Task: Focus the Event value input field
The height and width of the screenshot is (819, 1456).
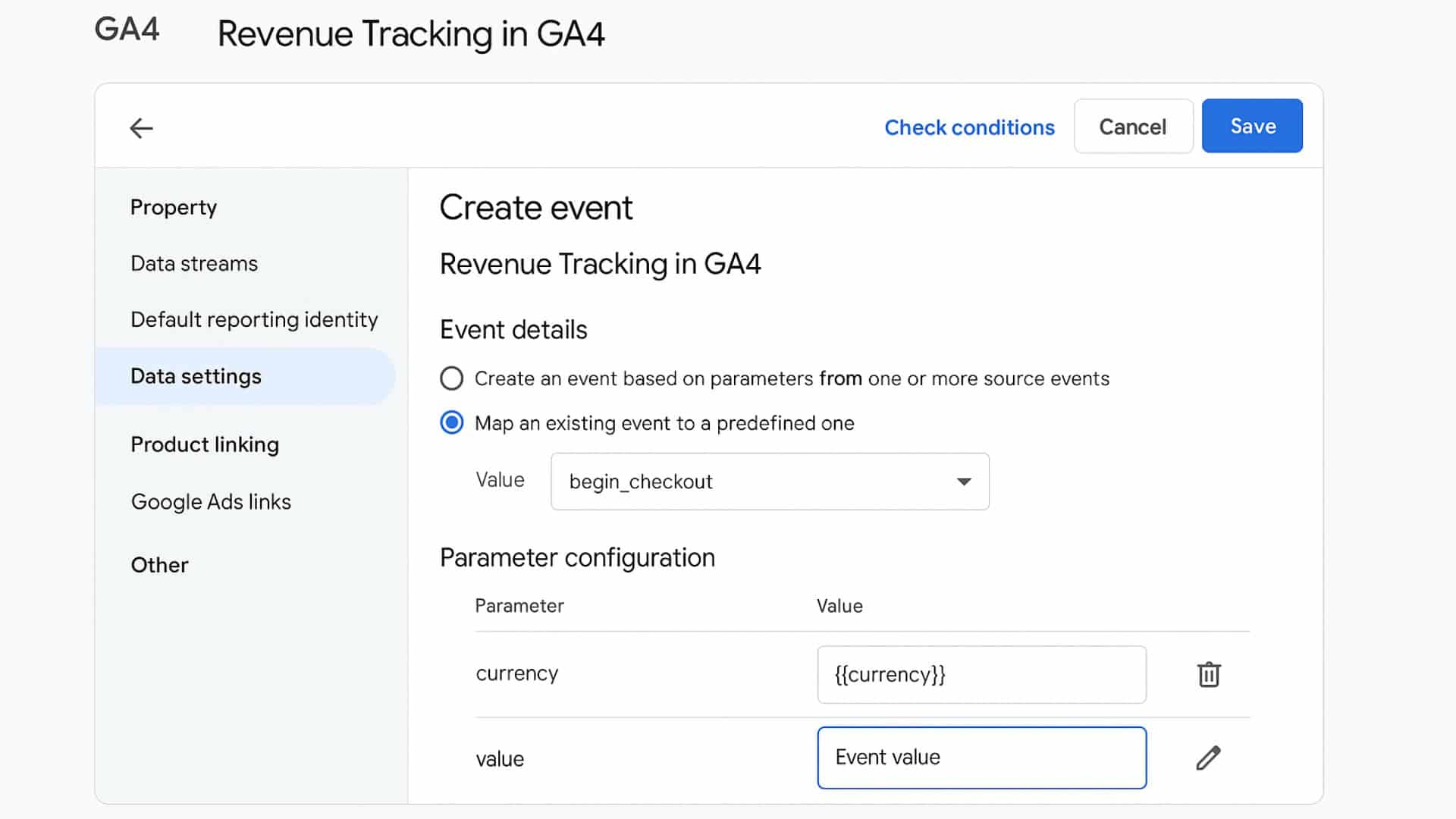Action: (981, 758)
